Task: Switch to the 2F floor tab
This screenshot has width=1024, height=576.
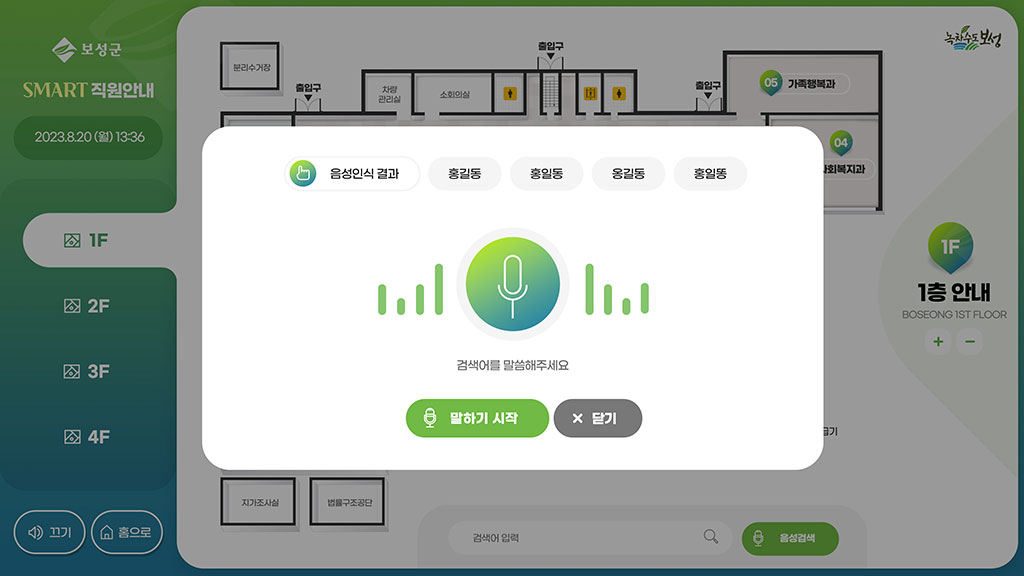Action: point(88,306)
